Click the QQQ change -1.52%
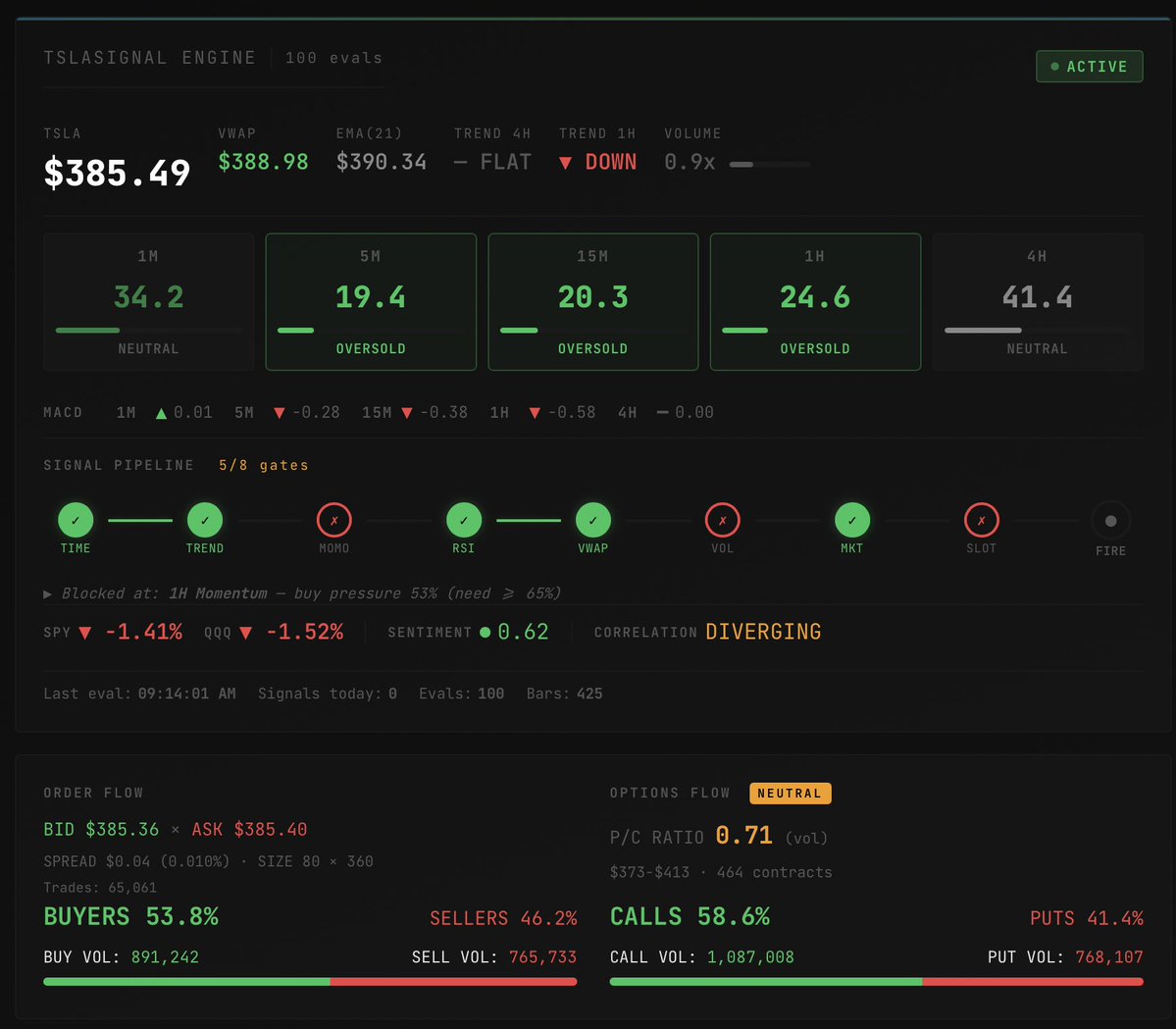The height and width of the screenshot is (1029, 1176). [x=304, y=633]
